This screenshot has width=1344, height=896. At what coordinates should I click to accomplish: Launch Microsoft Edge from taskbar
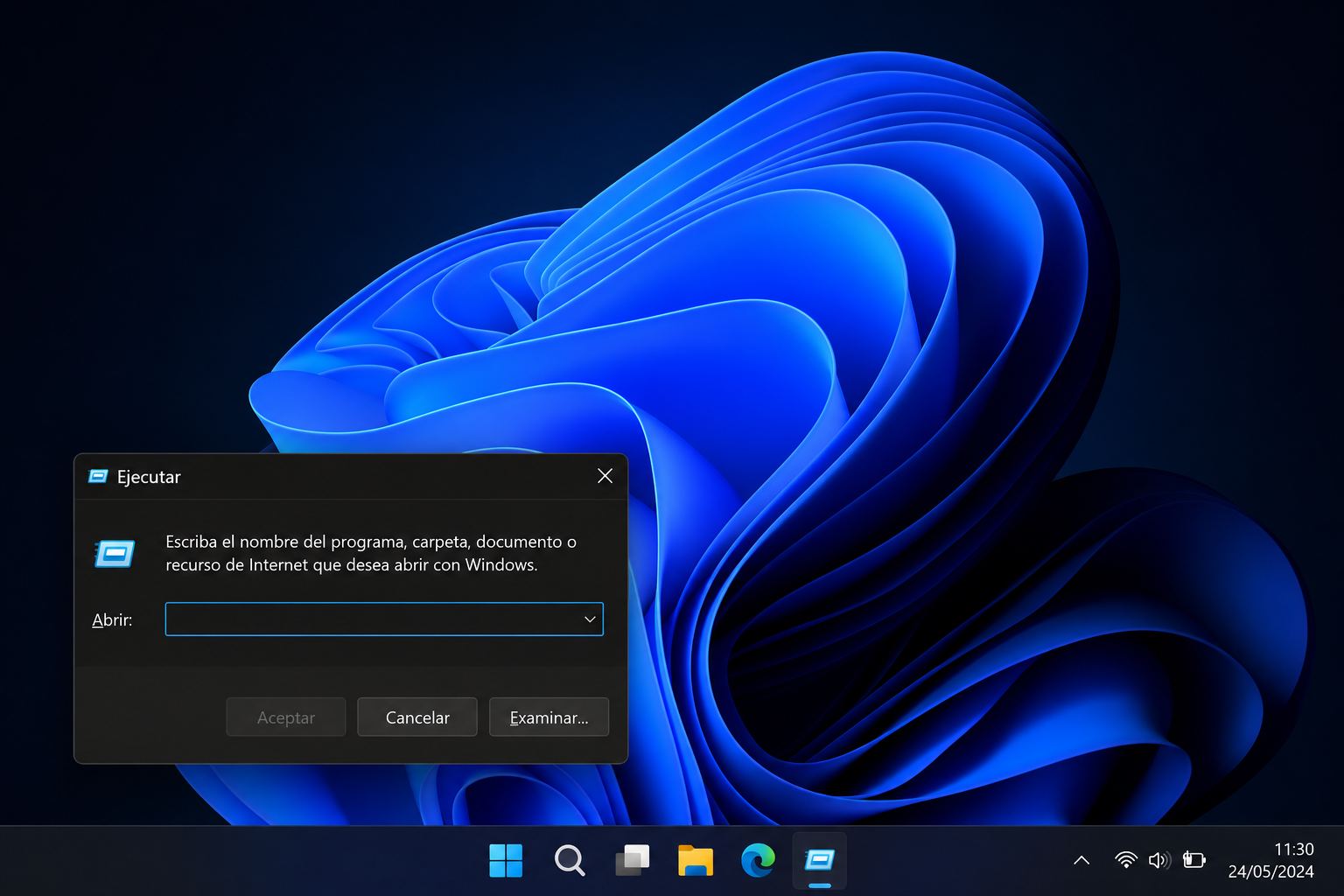758,861
